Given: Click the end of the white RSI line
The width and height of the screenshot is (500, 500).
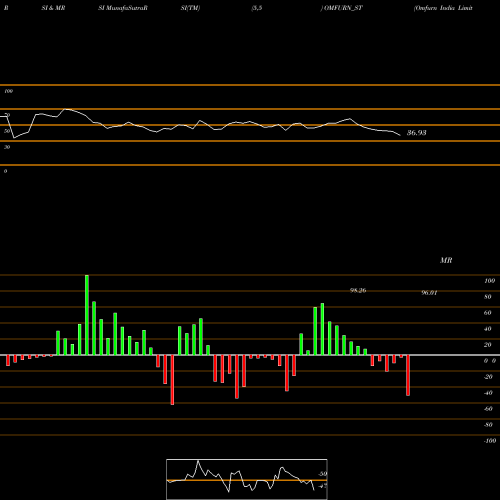Looking at the screenshot, I should point(400,135).
